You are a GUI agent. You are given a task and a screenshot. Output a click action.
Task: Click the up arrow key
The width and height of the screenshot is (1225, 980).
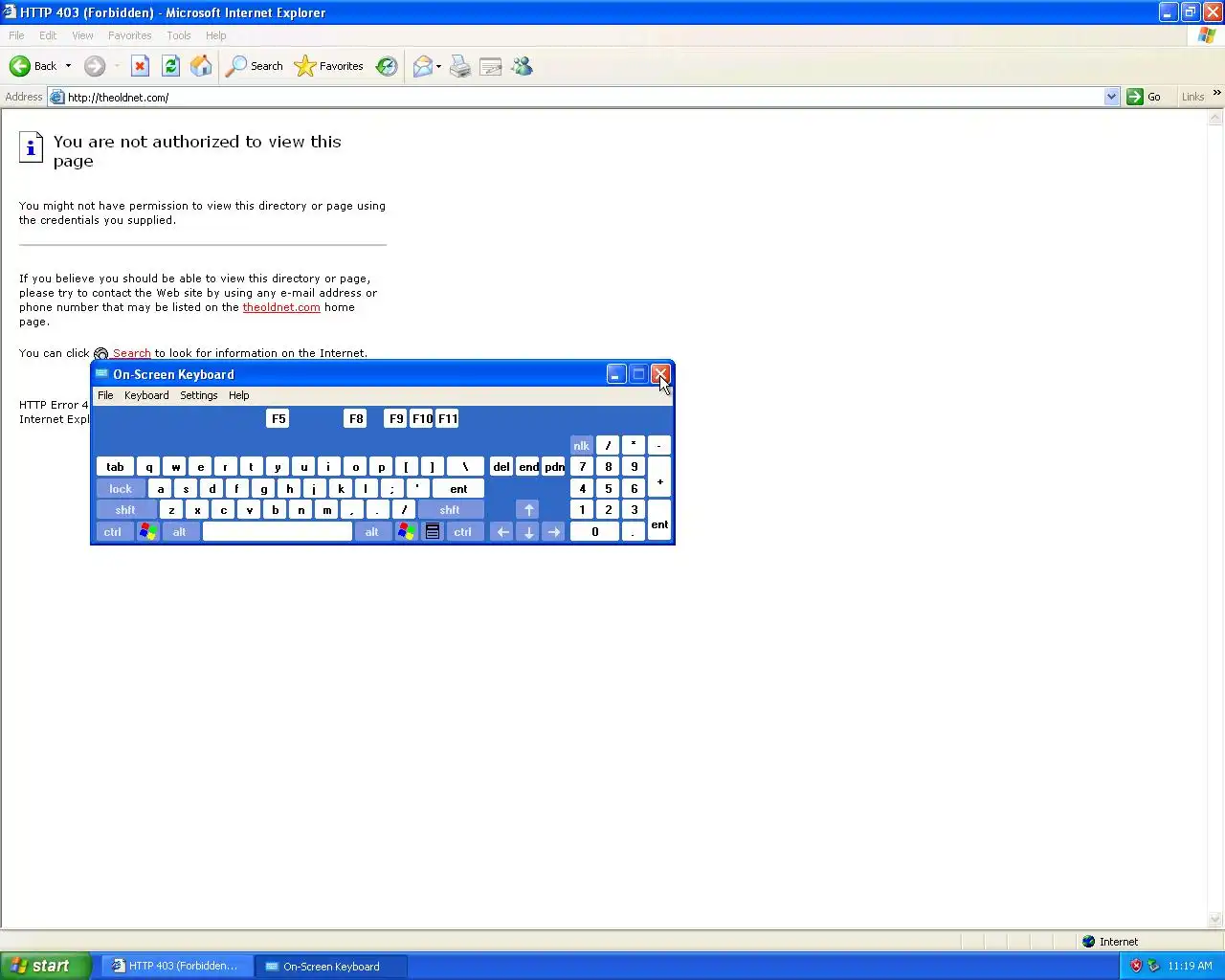point(528,510)
